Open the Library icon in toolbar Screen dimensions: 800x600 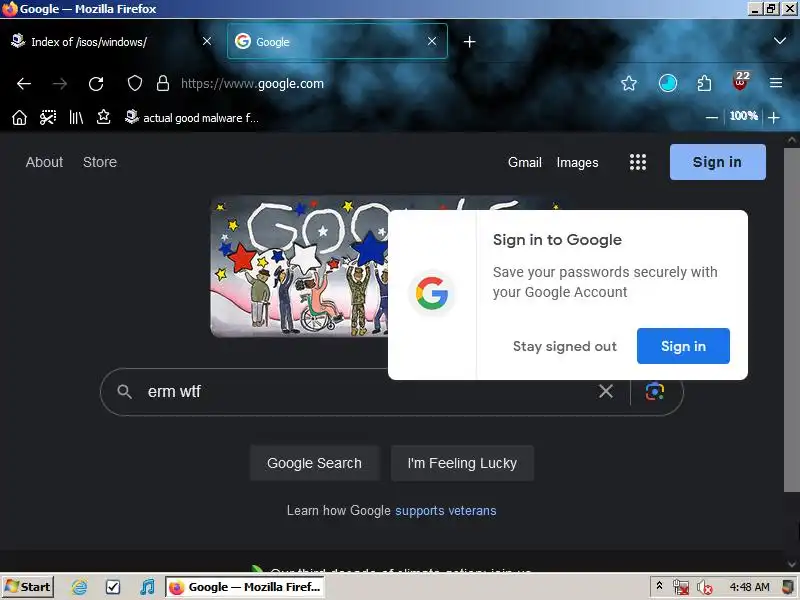76,118
